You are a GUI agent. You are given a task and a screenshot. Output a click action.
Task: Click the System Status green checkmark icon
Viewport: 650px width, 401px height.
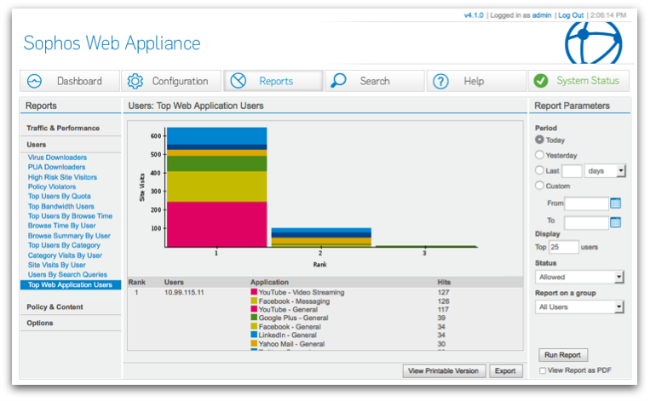click(x=541, y=80)
